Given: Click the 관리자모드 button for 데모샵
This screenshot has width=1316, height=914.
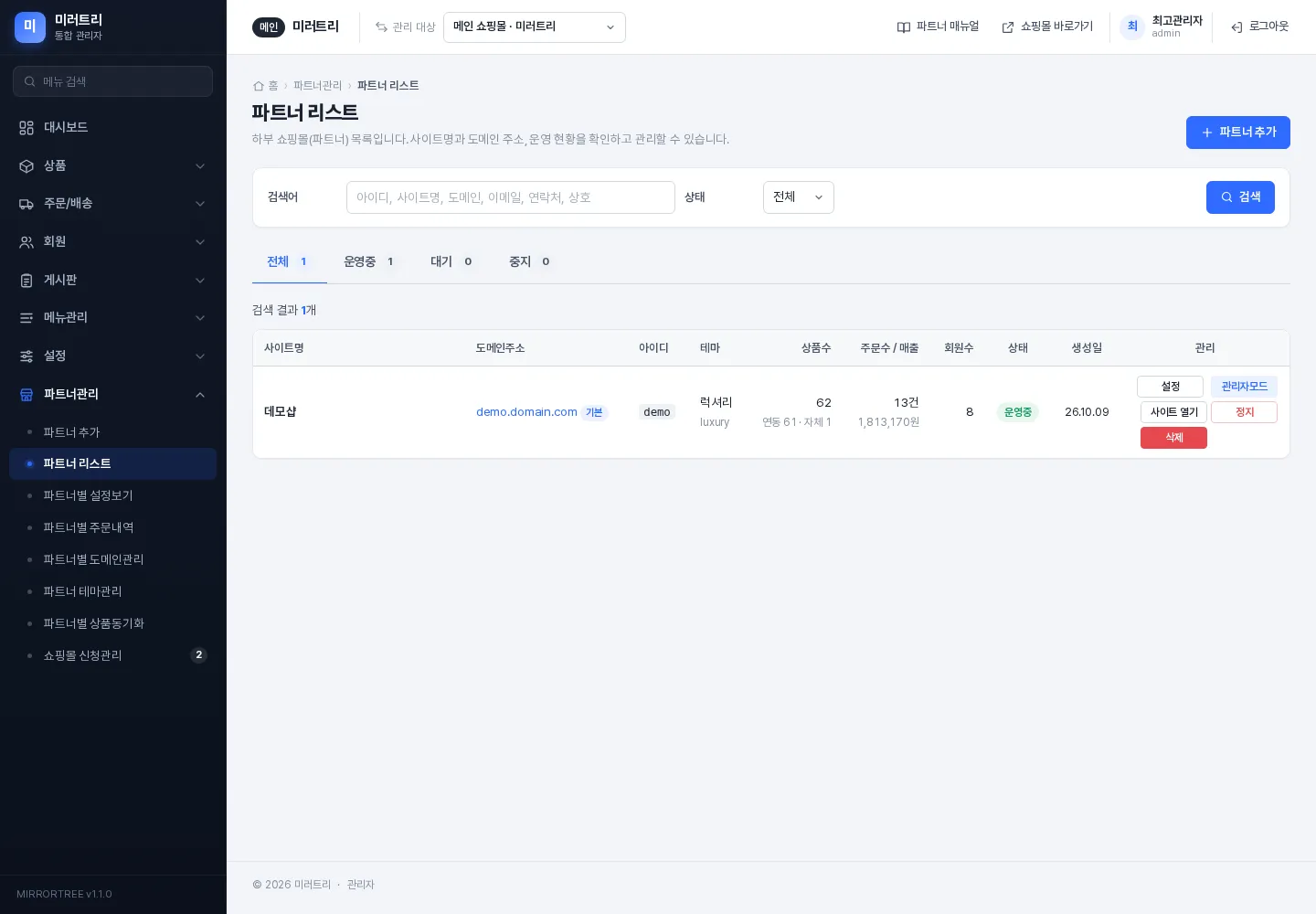Looking at the screenshot, I should (x=1244, y=387).
